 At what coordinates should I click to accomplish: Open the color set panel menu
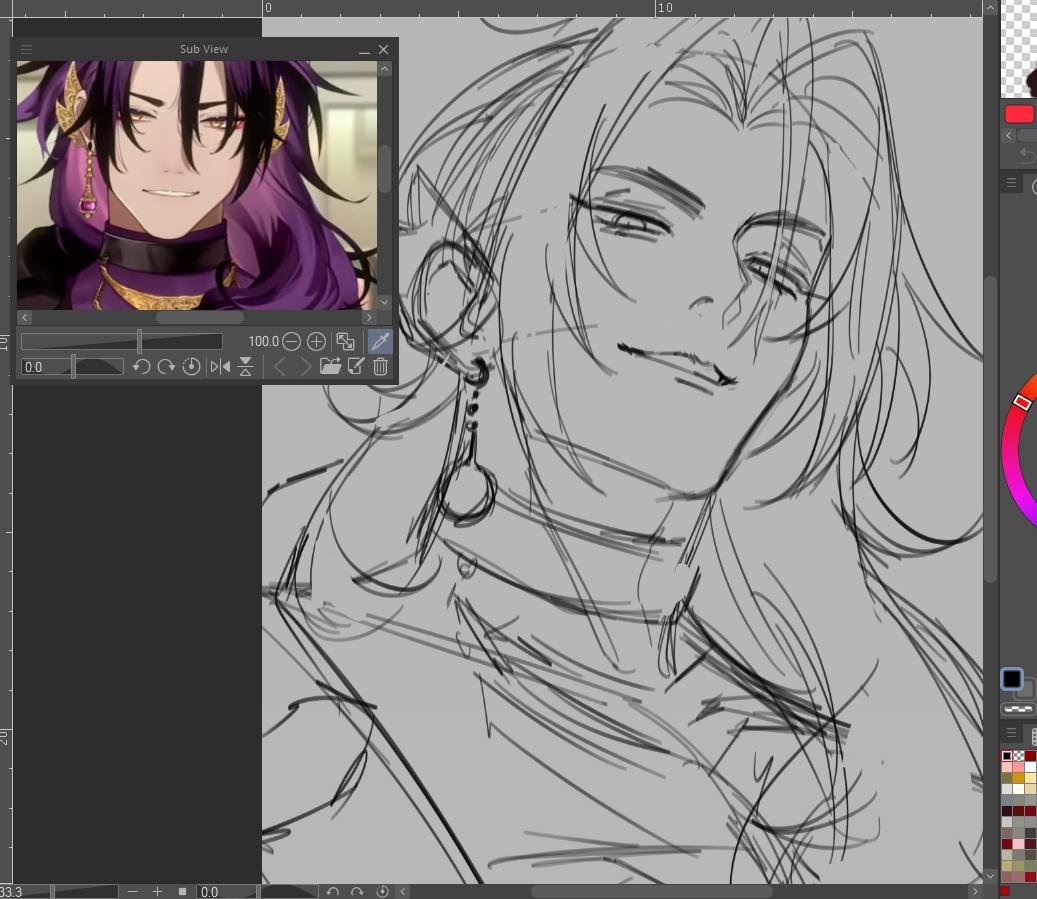tap(1011, 732)
